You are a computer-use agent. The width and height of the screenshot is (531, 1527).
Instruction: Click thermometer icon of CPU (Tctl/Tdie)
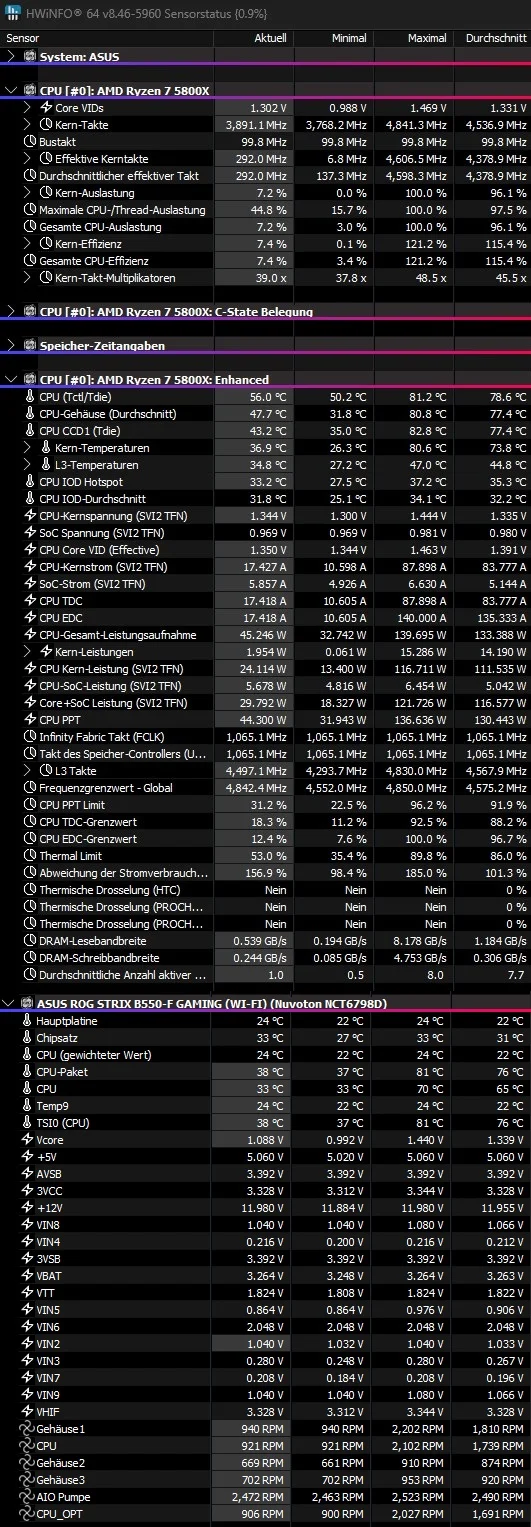click(29, 397)
